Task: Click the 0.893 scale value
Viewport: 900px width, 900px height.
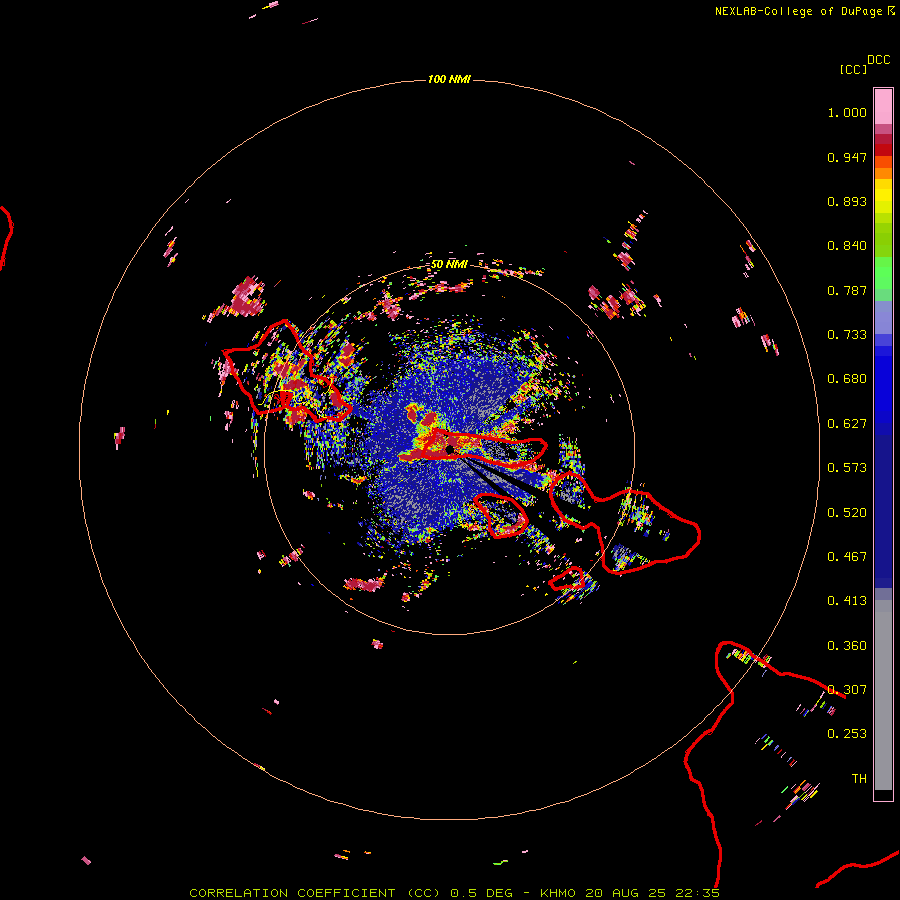Action: [847, 201]
